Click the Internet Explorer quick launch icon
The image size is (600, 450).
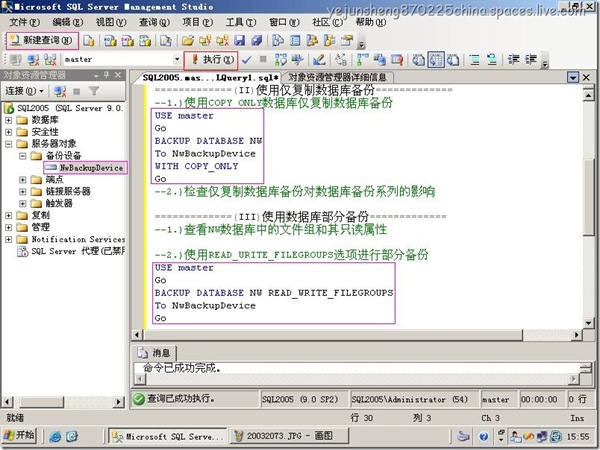[55, 436]
